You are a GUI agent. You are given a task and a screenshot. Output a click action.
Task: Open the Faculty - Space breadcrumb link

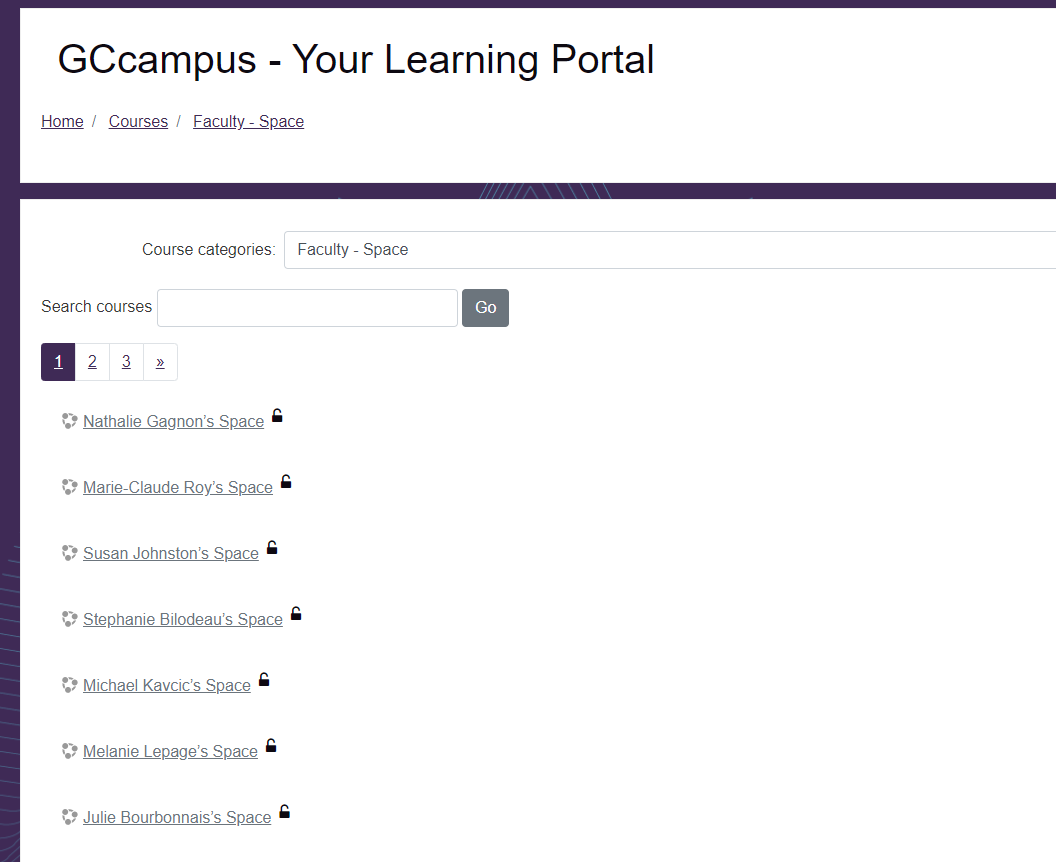[249, 121]
